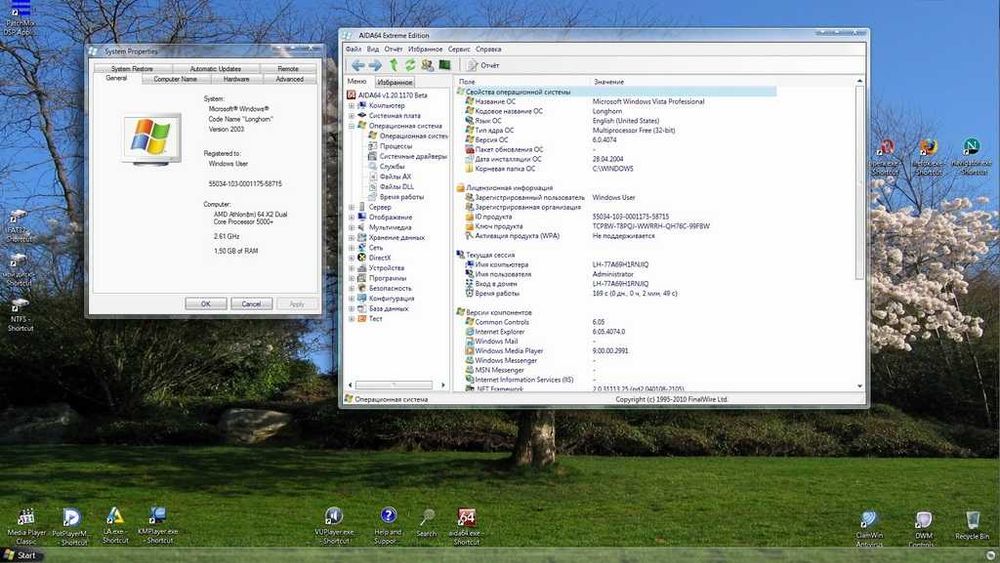Open the Media Player Classic desktop icon

(x=26, y=527)
